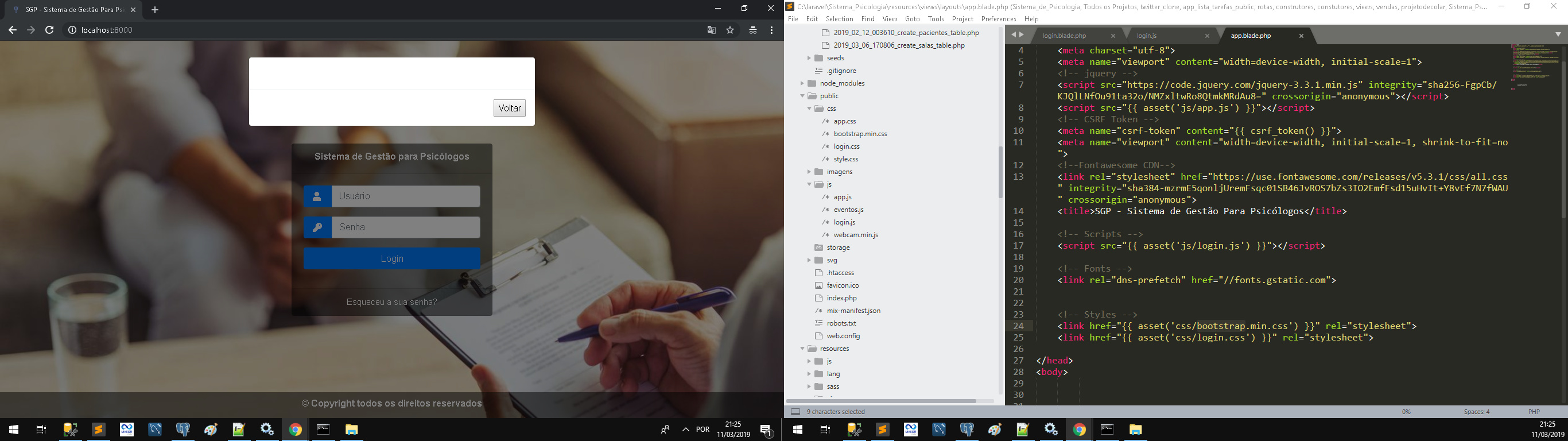The height and width of the screenshot is (441, 1568).
Task: Bookmark page with the star icon
Action: 731,30
